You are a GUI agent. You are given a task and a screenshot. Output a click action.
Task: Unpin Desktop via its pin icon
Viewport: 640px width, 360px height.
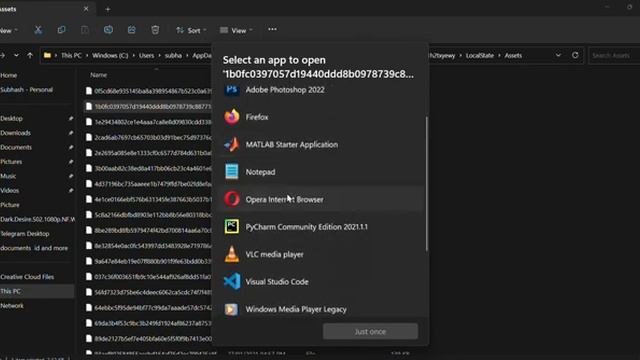point(71,118)
